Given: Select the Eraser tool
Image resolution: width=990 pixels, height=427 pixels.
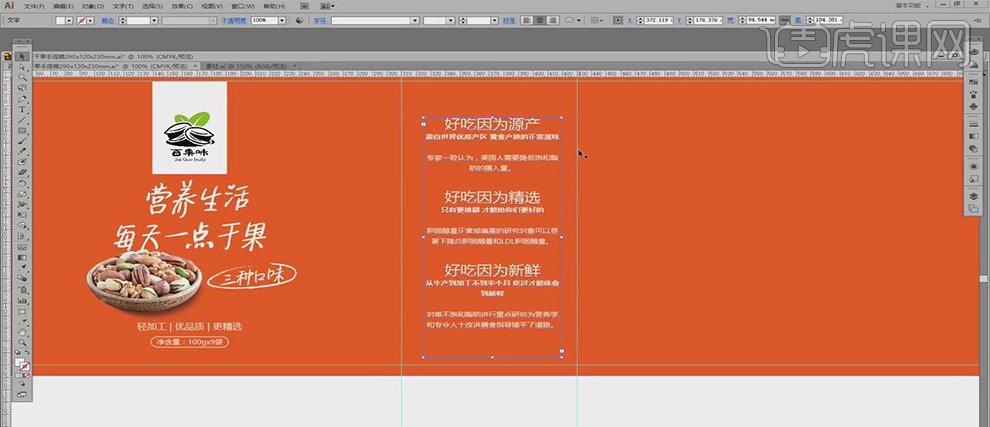Looking at the screenshot, I should 23,172.
